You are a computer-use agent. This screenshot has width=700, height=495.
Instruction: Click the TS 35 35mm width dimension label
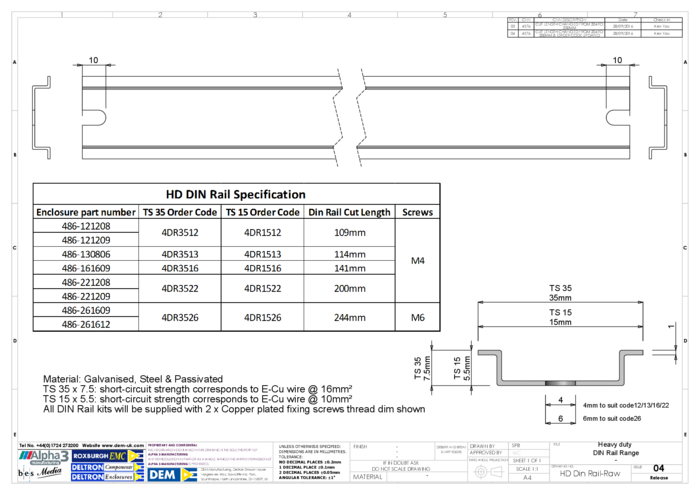tap(560, 293)
